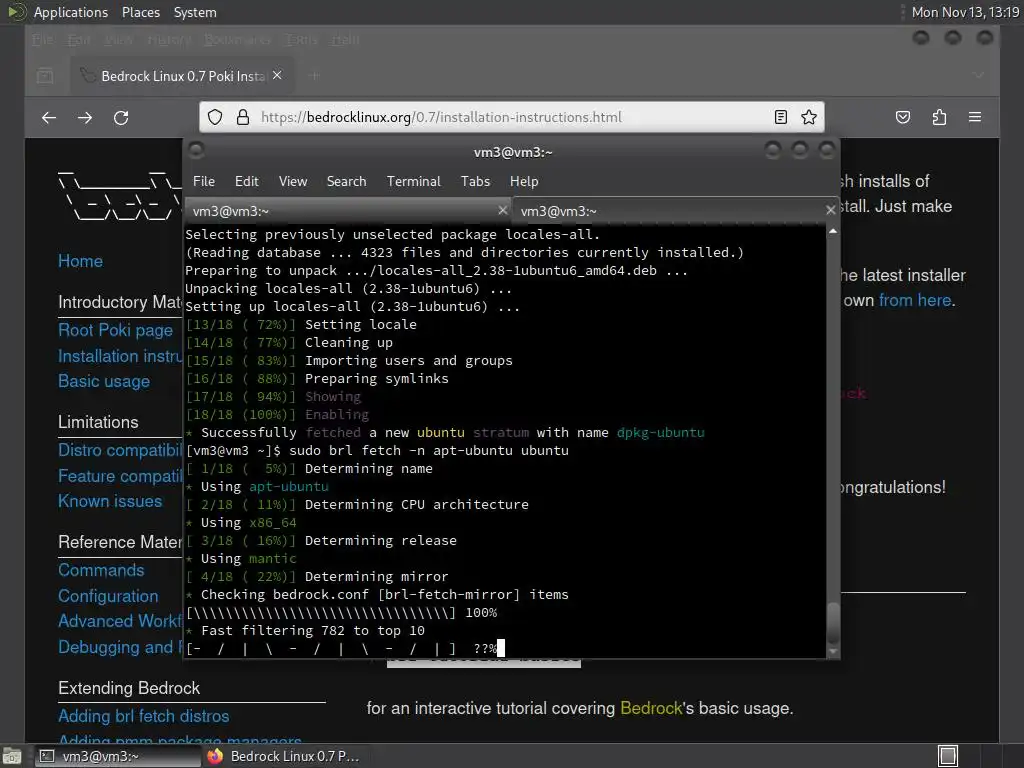The height and width of the screenshot is (768, 1024).
Task: Open Known issues sidebar link
Action: point(110,502)
